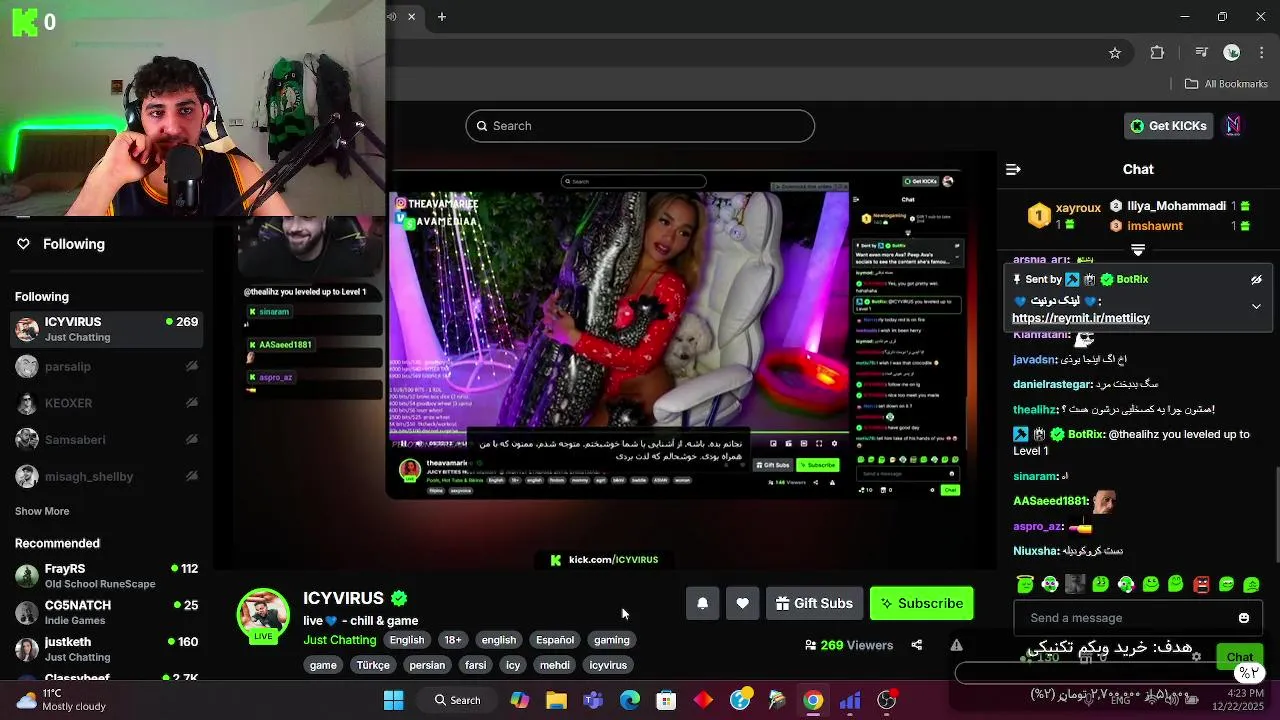Click the Get KICKs button
The image size is (1280, 720).
point(1168,125)
